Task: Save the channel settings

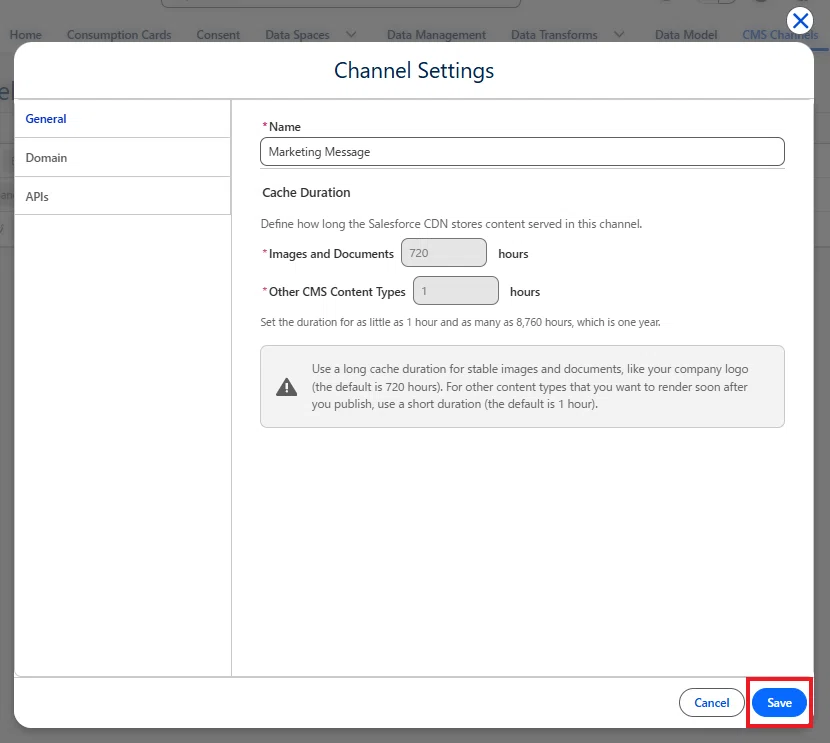Action: tap(779, 702)
